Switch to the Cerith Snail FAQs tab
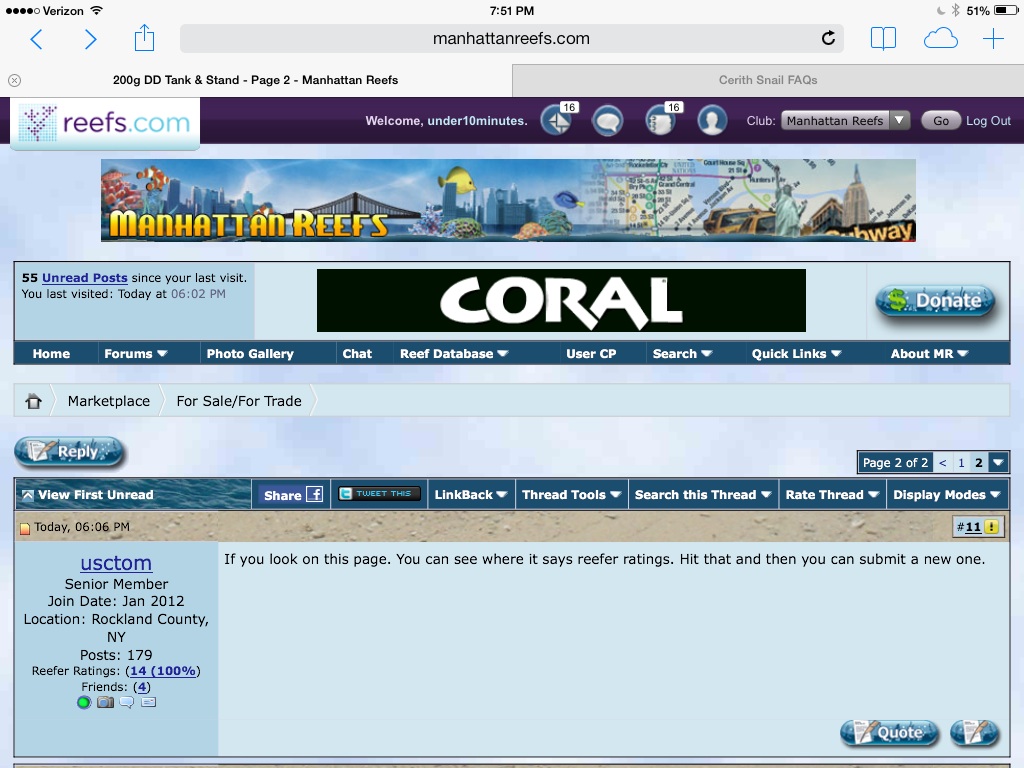The image size is (1024, 768). pyautogui.click(x=768, y=80)
